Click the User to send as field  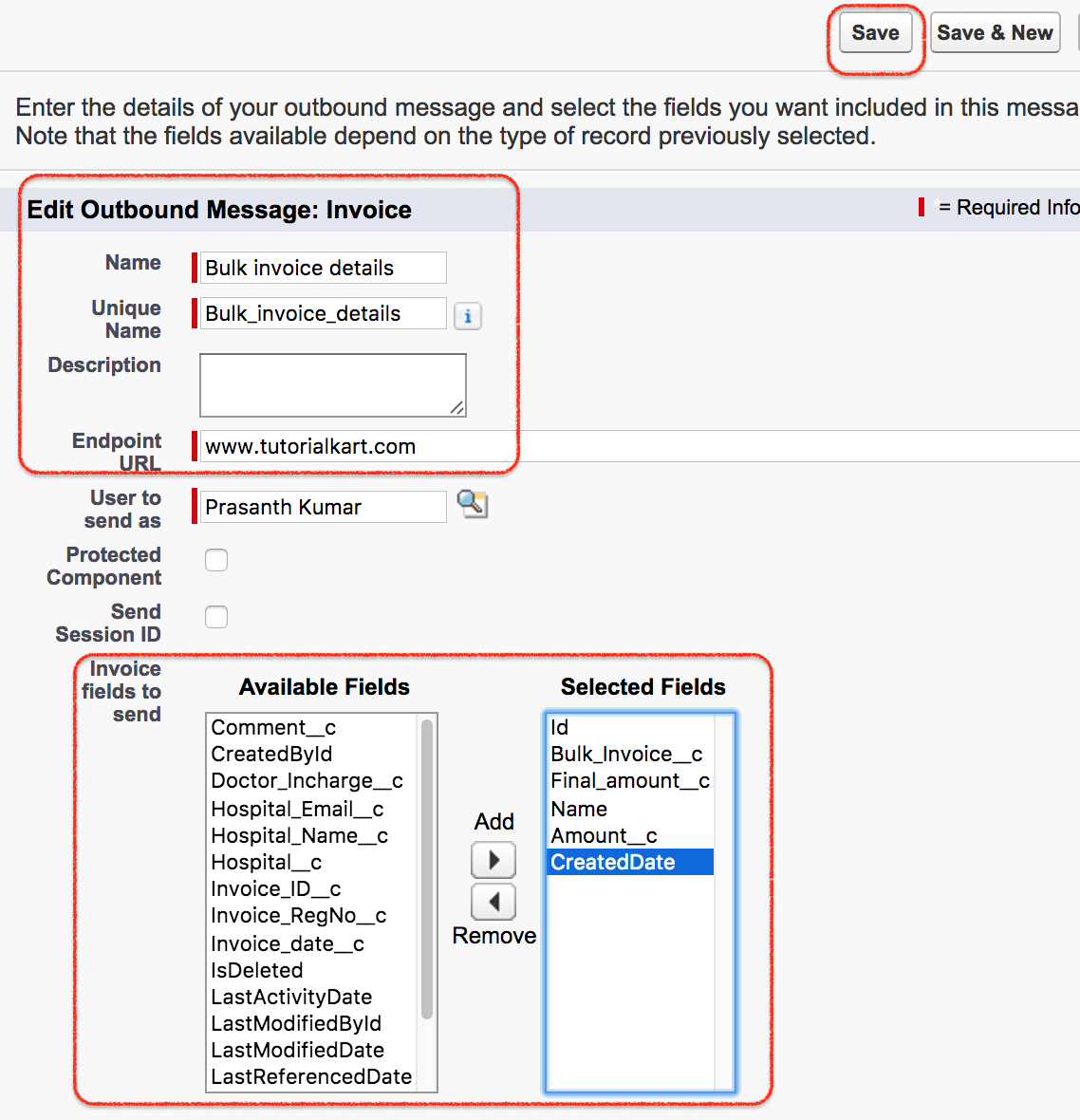pos(323,507)
